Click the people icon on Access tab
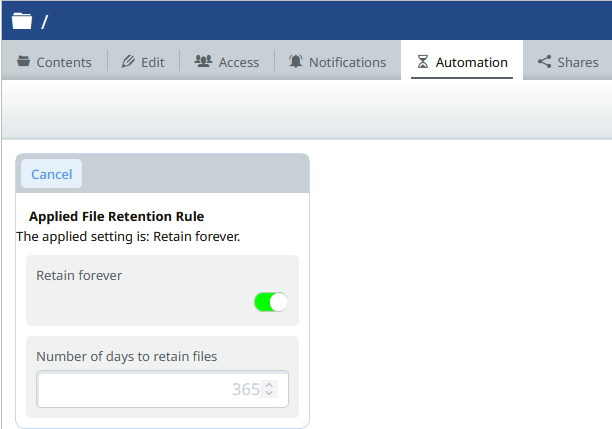Screen dimensions: 612x429 tap(202, 62)
